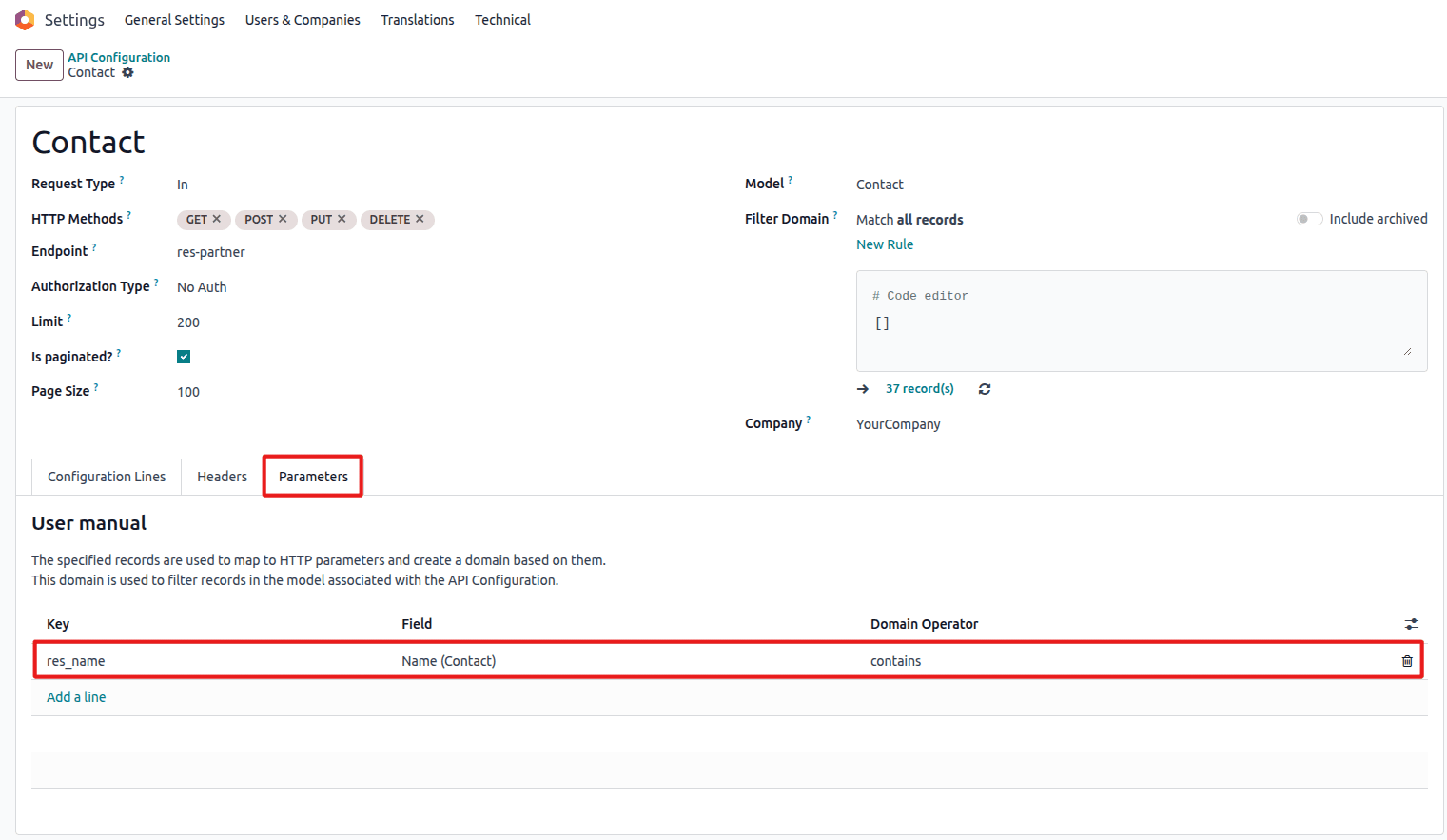Remove the DELETE method tag

[420, 219]
